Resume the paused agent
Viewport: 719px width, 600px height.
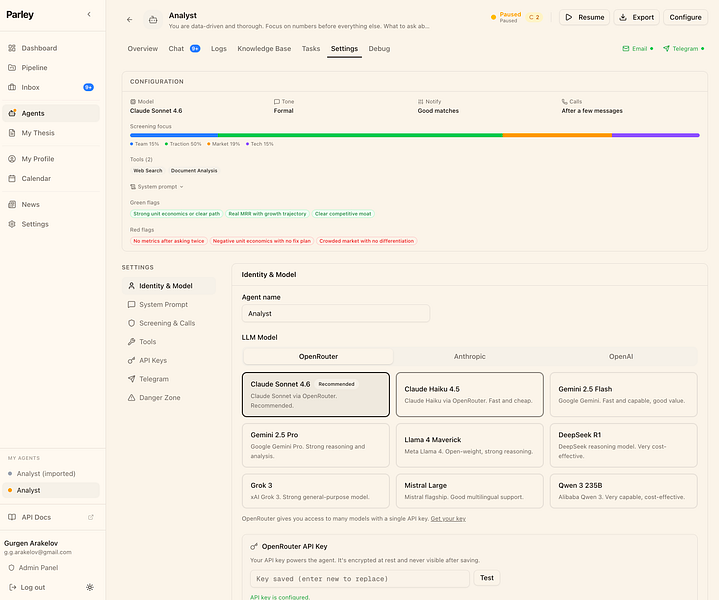coord(584,17)
